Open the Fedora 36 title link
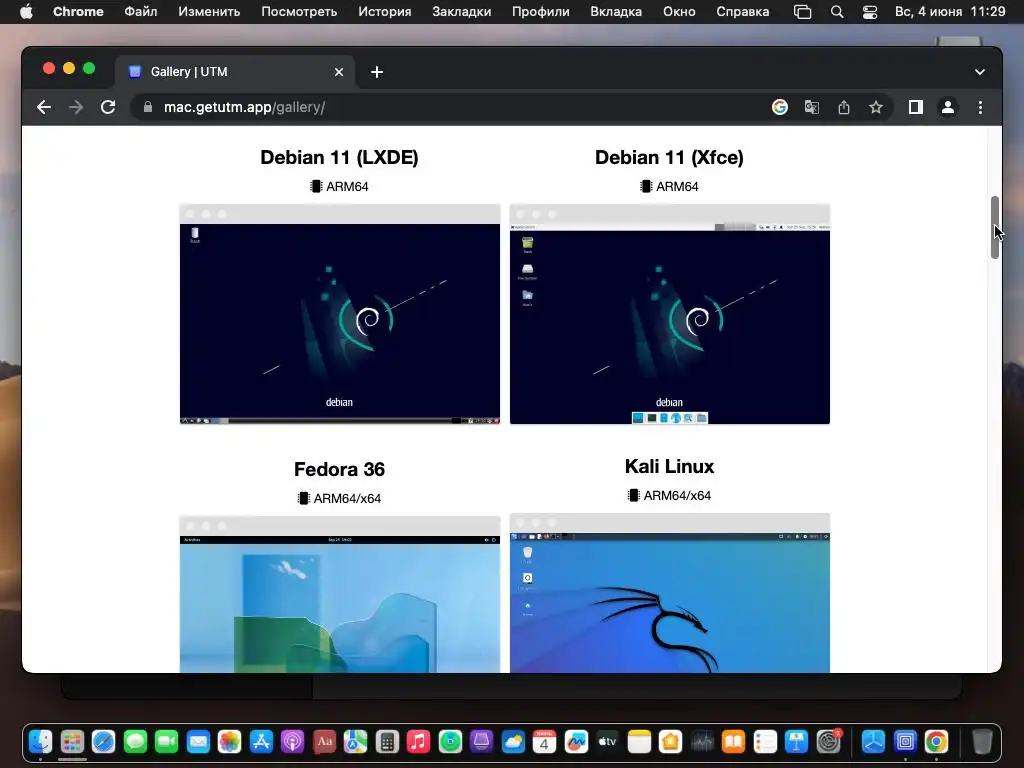 pos(339,469)
